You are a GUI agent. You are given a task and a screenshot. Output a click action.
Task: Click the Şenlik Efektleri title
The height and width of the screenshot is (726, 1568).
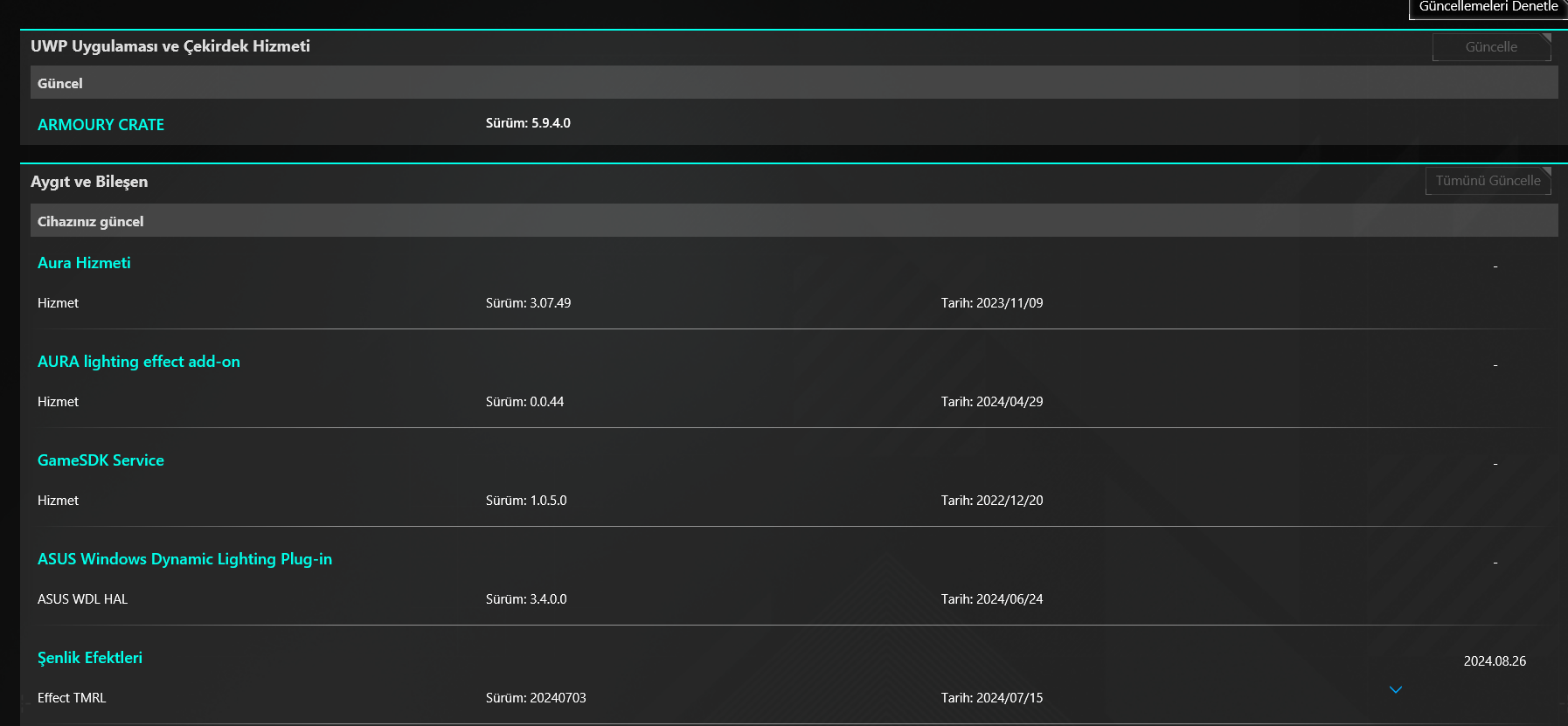[90, 658]
